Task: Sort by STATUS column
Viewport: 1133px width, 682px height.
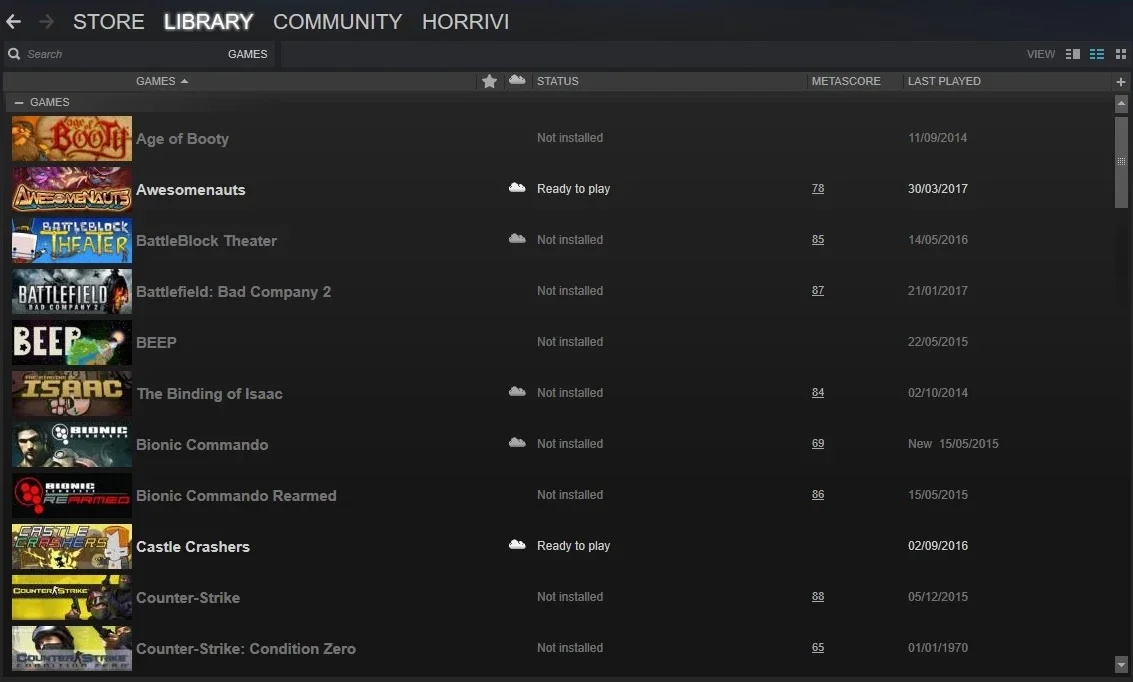Action: (557, 81)
